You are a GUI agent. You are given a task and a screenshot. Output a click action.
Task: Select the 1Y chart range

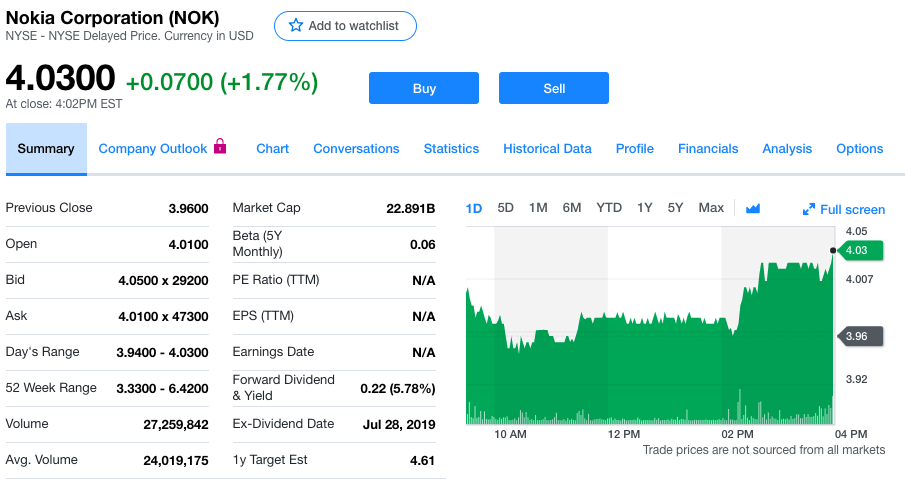(645, 208)
